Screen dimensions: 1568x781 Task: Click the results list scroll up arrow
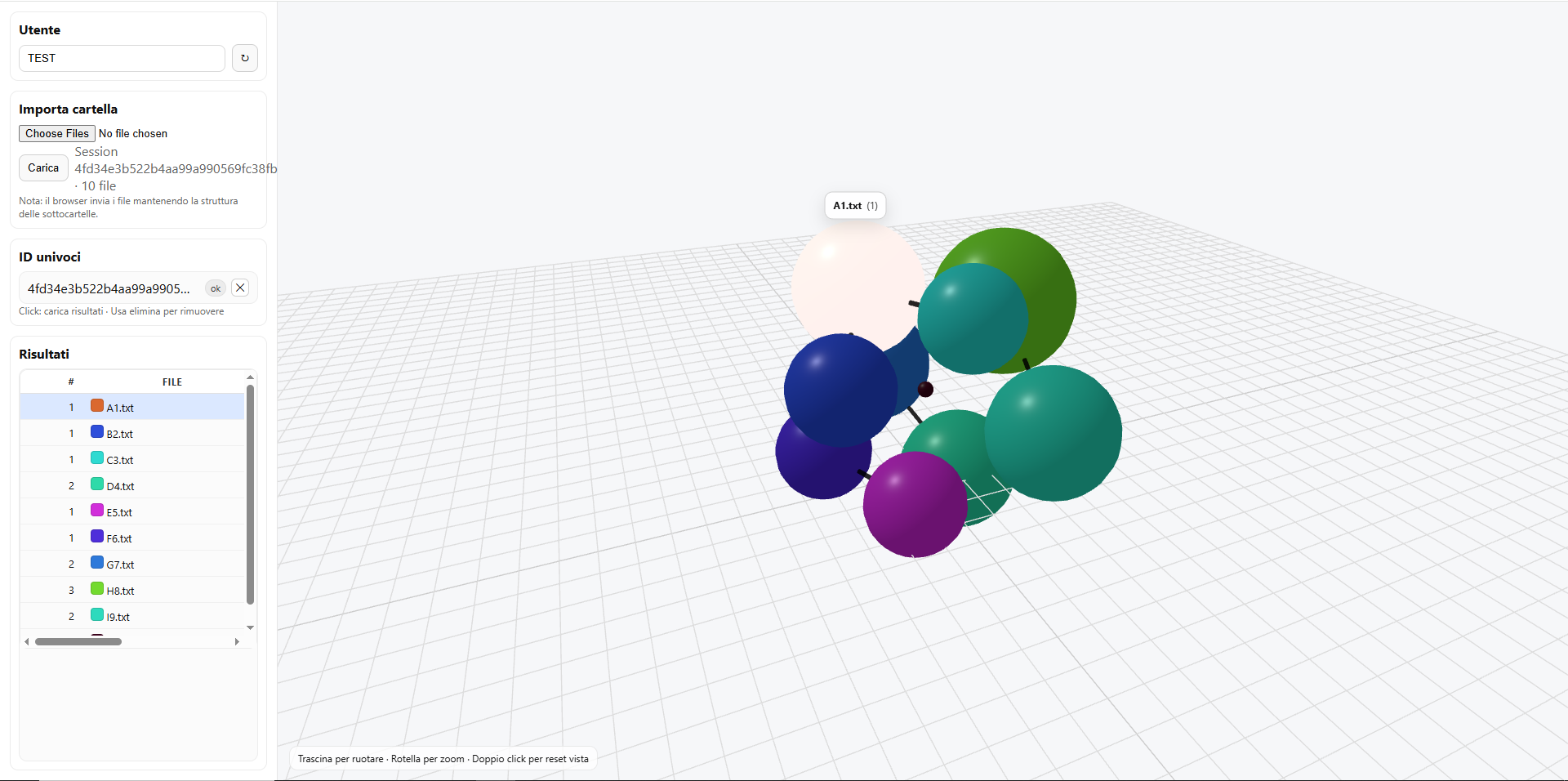click(x=251, y=377)
